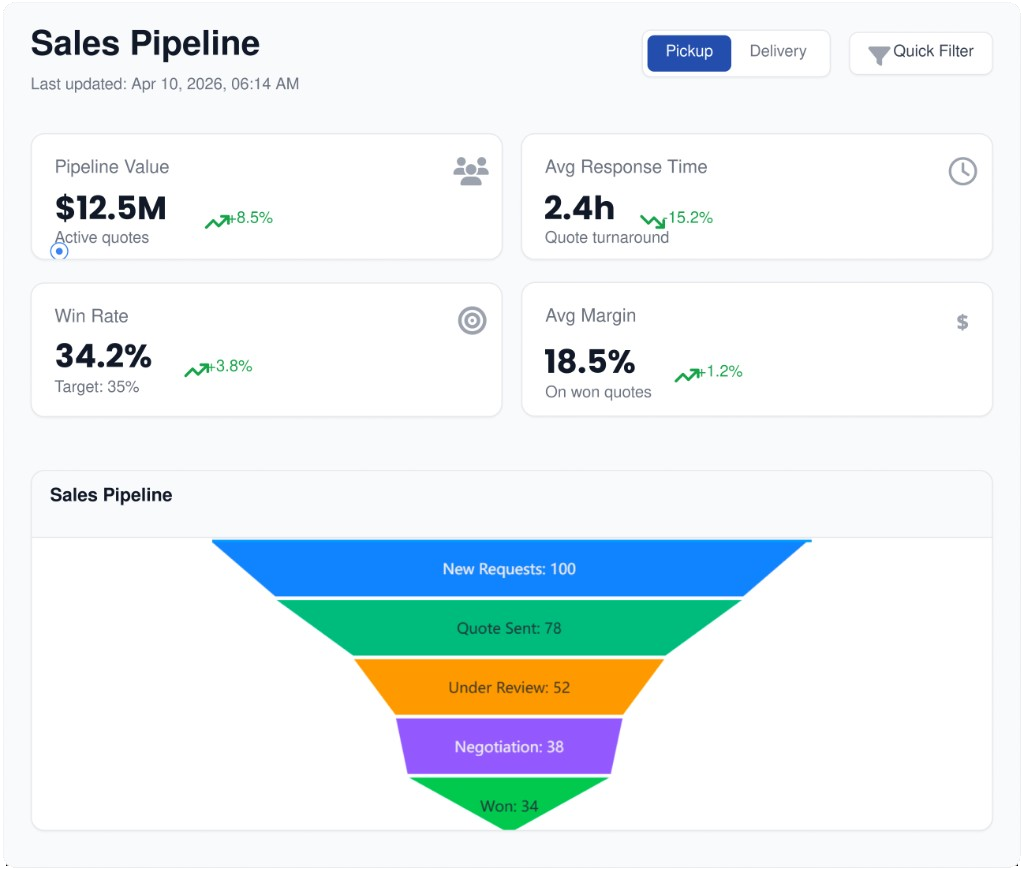The height and width of the screenshot is (872, 1024).
Task: Click the Active quotes subtitle
Action: tap(102, 238)
